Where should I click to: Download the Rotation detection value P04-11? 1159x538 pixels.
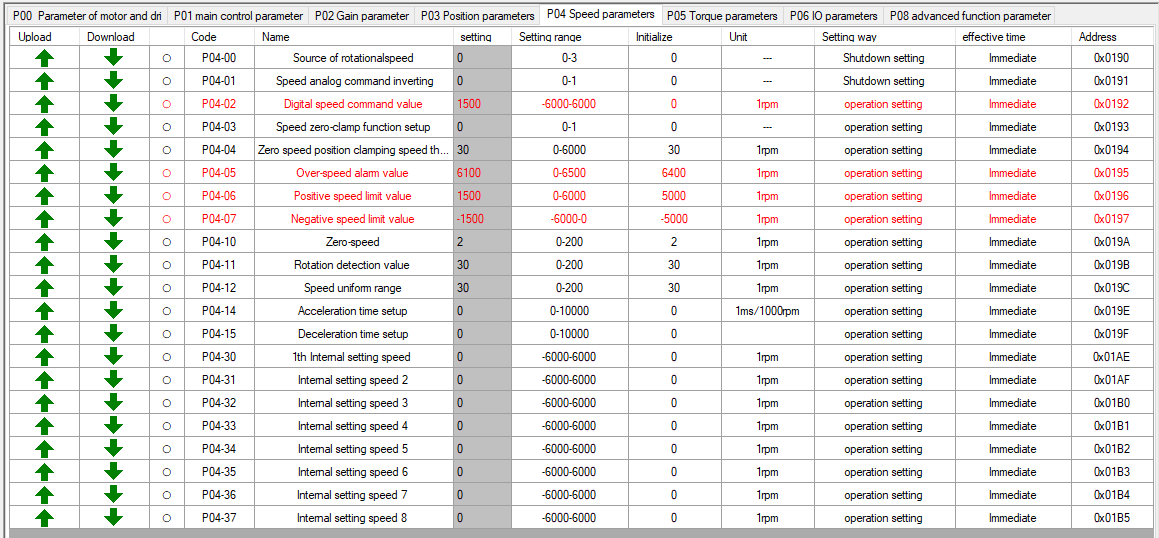(113, 265)
